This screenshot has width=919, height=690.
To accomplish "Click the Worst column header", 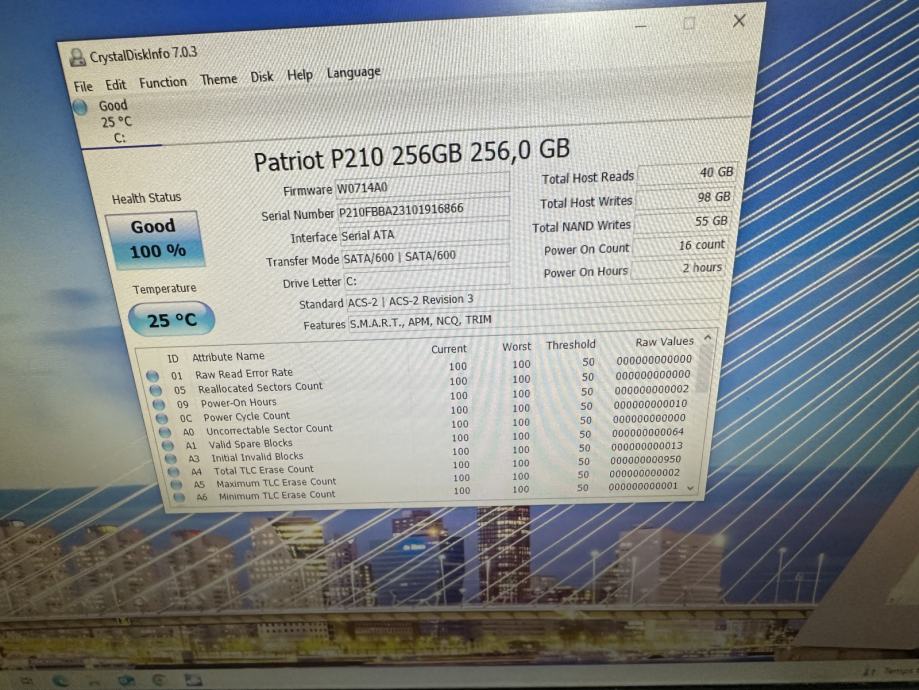I will pyautogui.click(x=516, y=346).
